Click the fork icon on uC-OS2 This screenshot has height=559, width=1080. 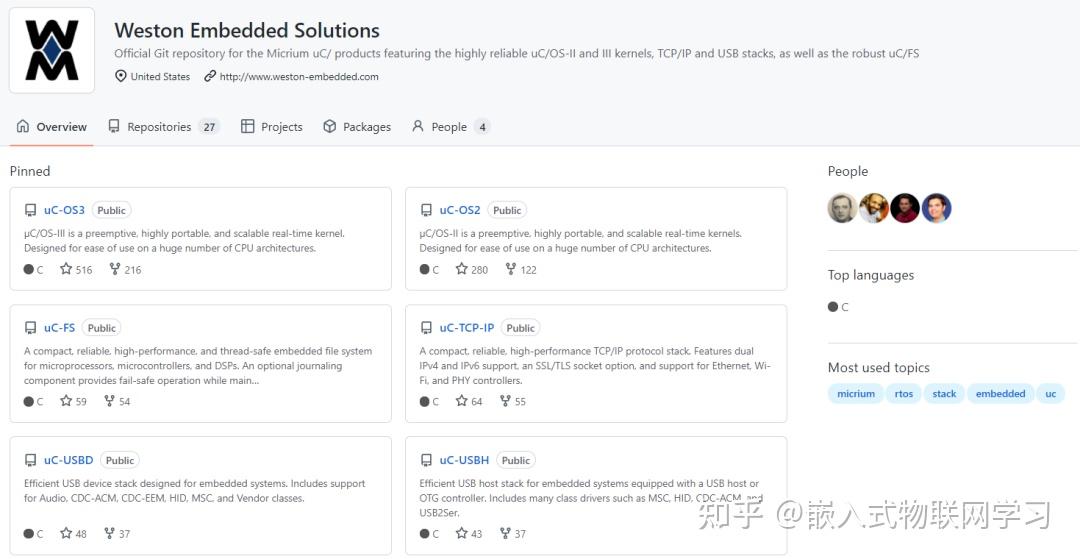click(x=510, y=269)
